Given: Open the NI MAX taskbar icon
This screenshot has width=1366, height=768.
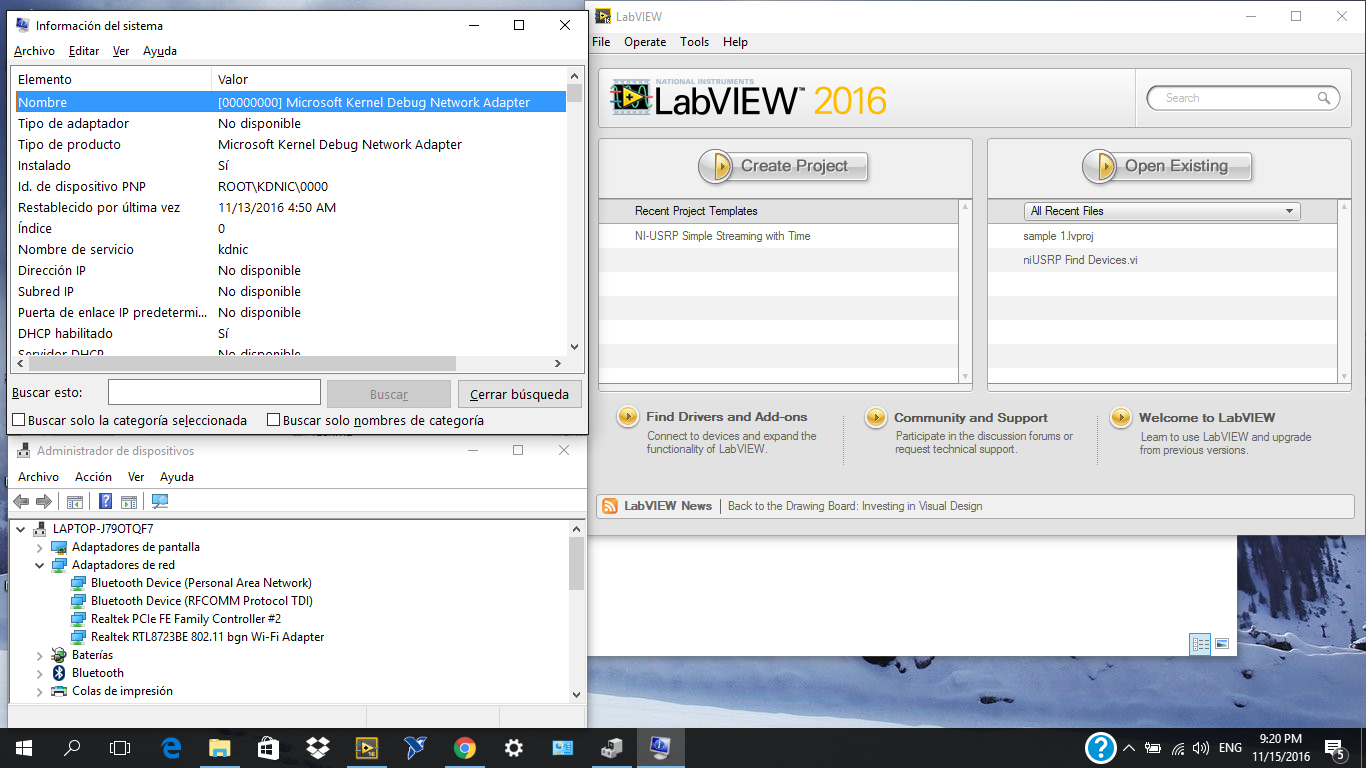Looking at the screenshot, I should point(416,747).
